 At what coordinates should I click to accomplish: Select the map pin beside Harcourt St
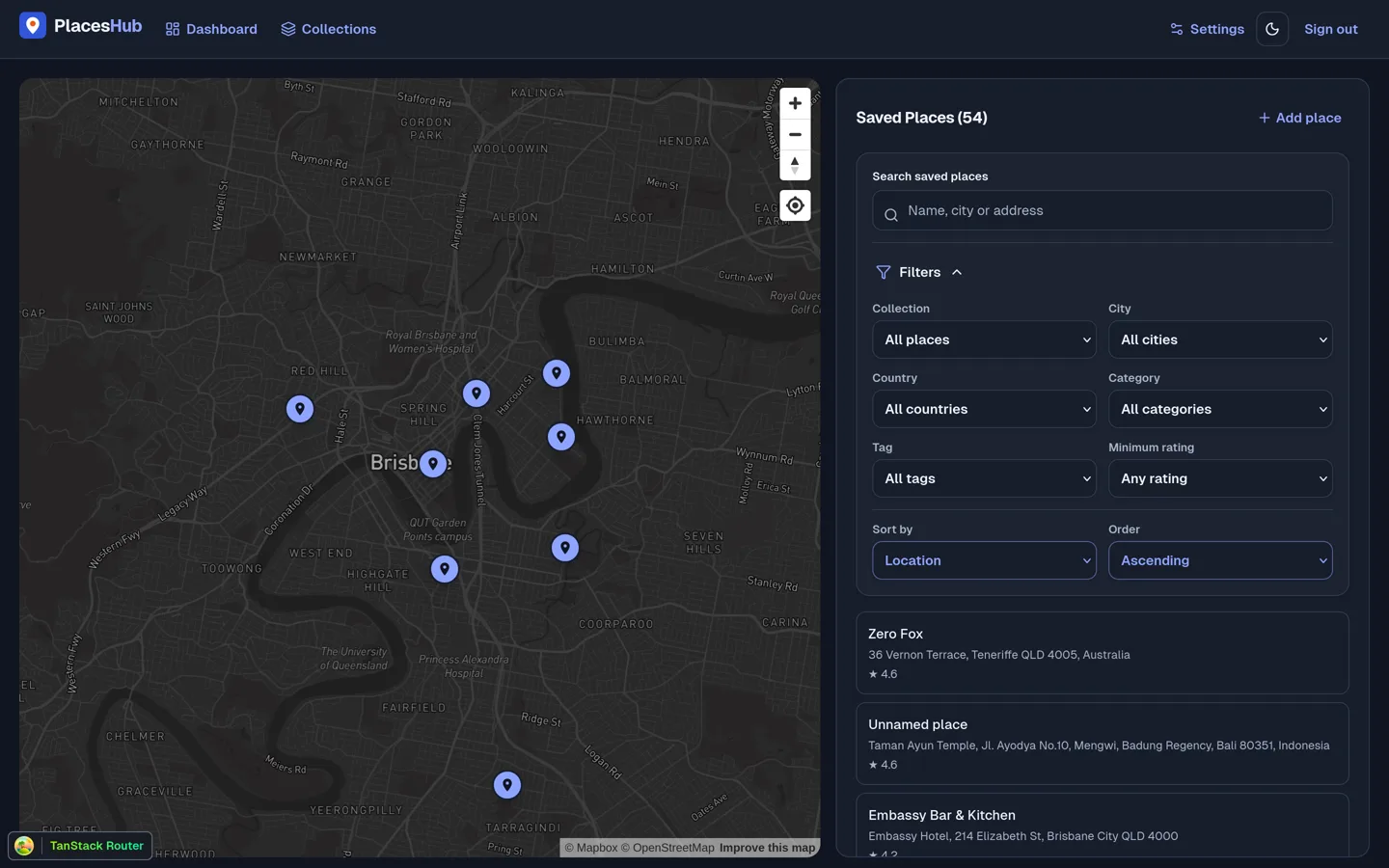pos(477,393)
